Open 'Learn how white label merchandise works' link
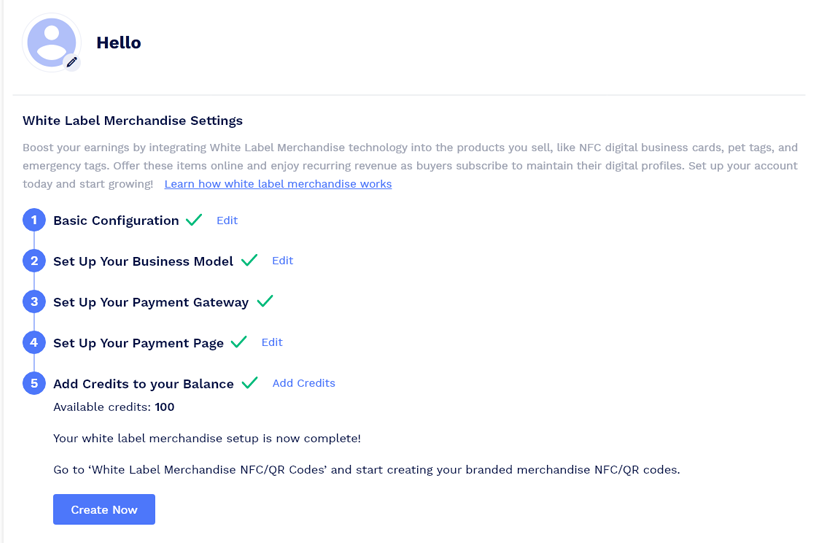Viewport: 820px width, 543px height. 278,184
